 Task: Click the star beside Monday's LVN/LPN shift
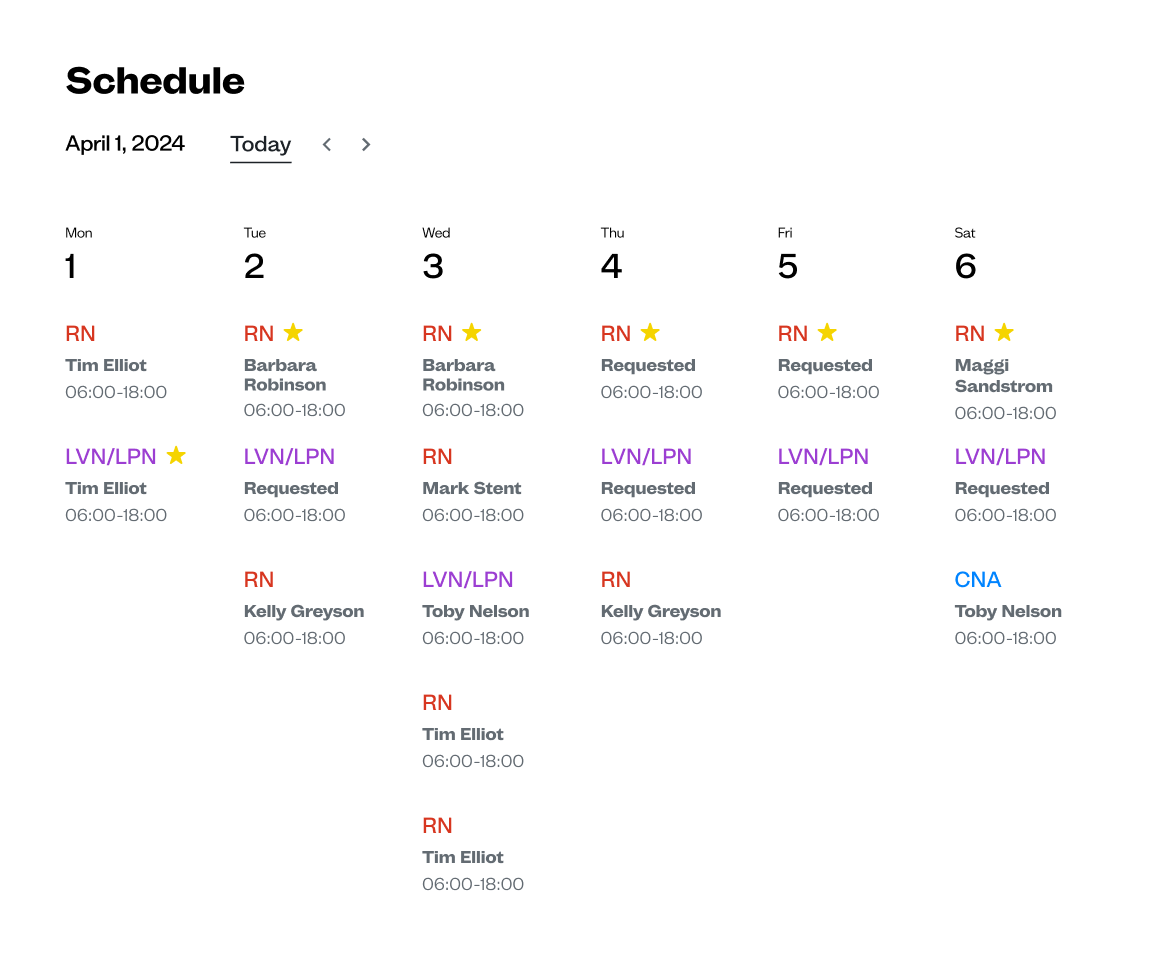click(176, 455)
